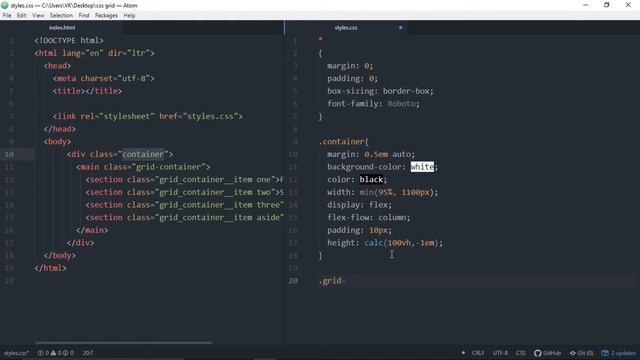640x360 pixels.
Task: Open the View menu
Action: tap(38, 16)
